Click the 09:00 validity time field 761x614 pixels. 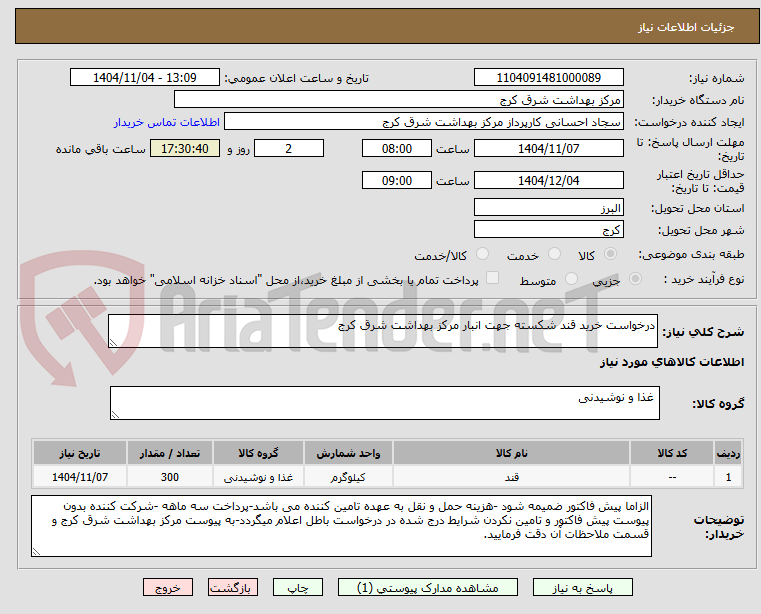click(x=397, y=181)
